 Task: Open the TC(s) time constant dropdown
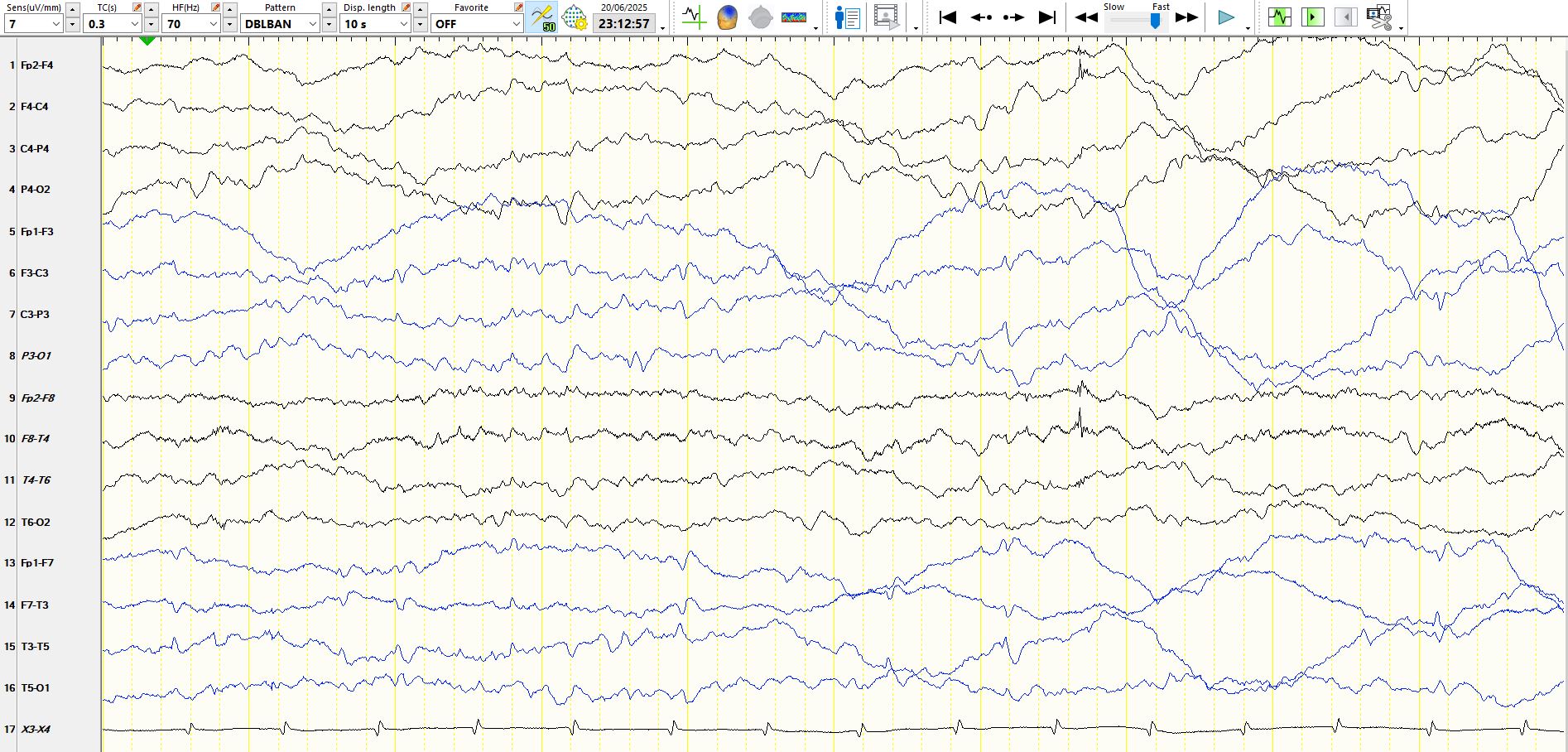coord(113,24)
